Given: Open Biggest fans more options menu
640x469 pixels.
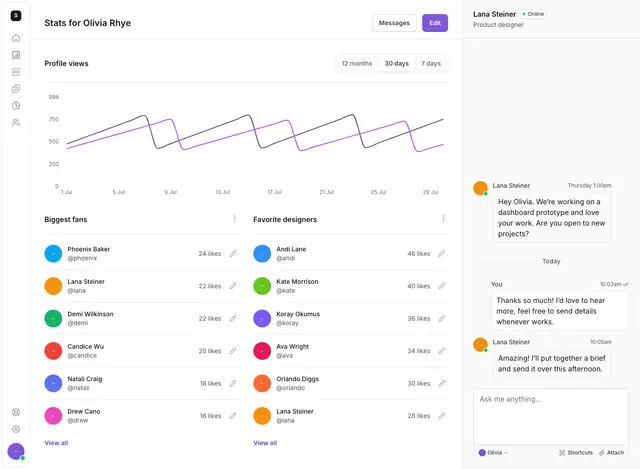Looking at the screenshot, I should pyautogui.click(x=234, y=219).
